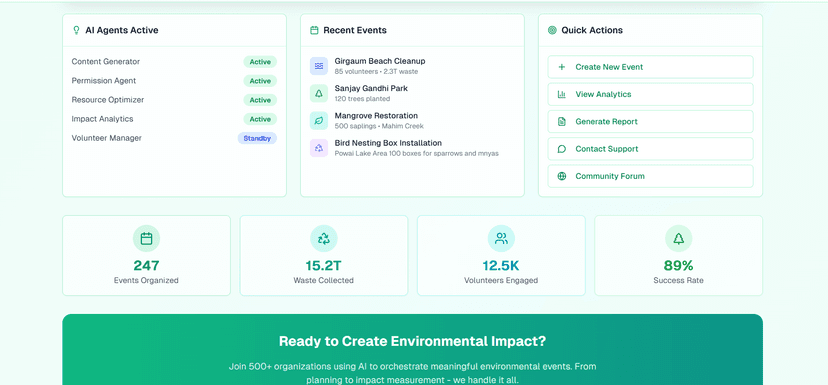Go to Community Forum
828x385 pixels.
(x=650, y=176)
